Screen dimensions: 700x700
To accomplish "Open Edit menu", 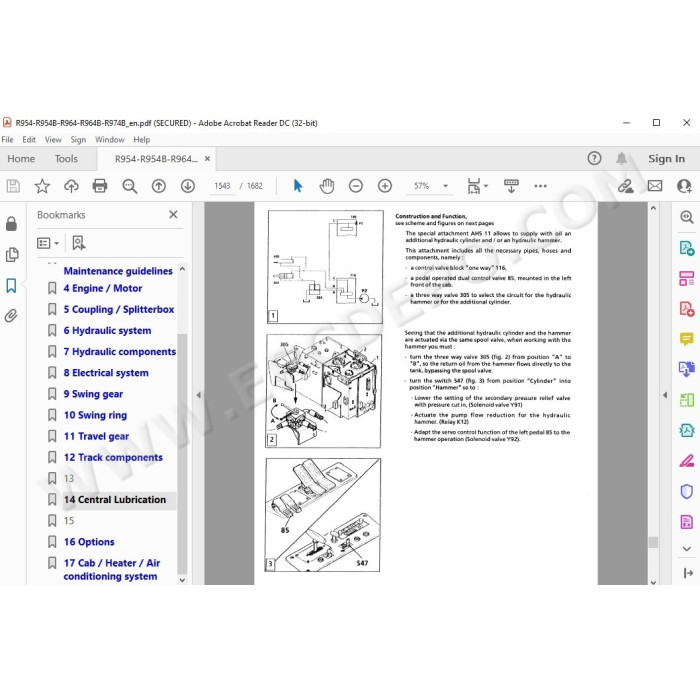I will [29, 140].
